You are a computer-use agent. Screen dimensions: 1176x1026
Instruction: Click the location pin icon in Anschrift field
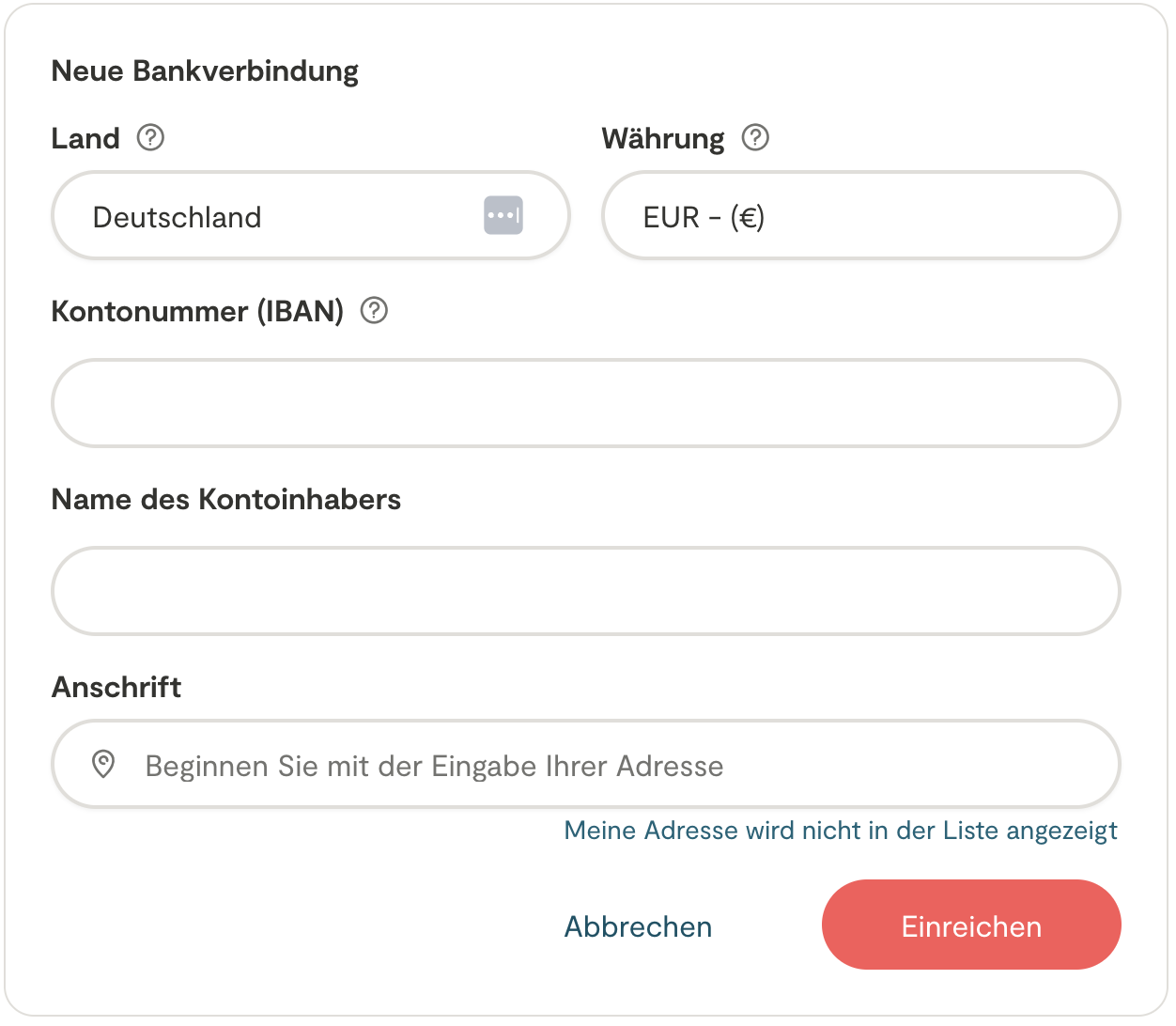point(103,765)
